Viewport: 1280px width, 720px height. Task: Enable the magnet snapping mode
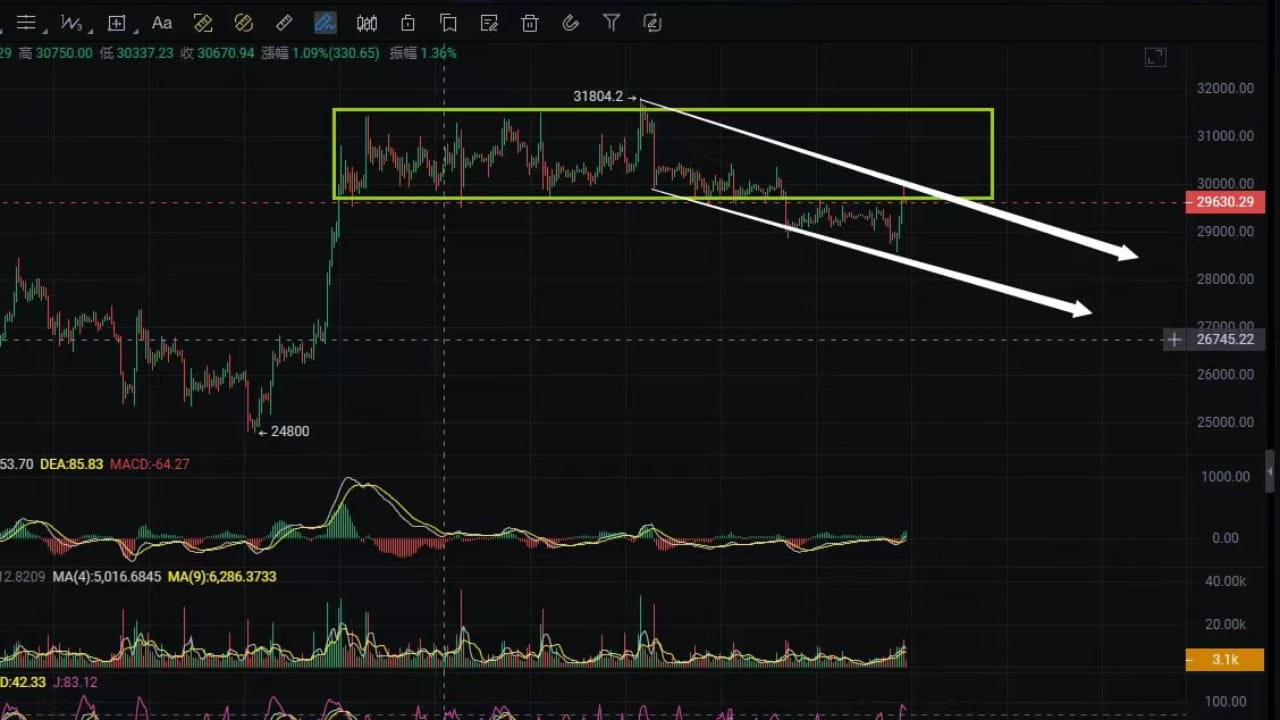click(x=570, y=22)
